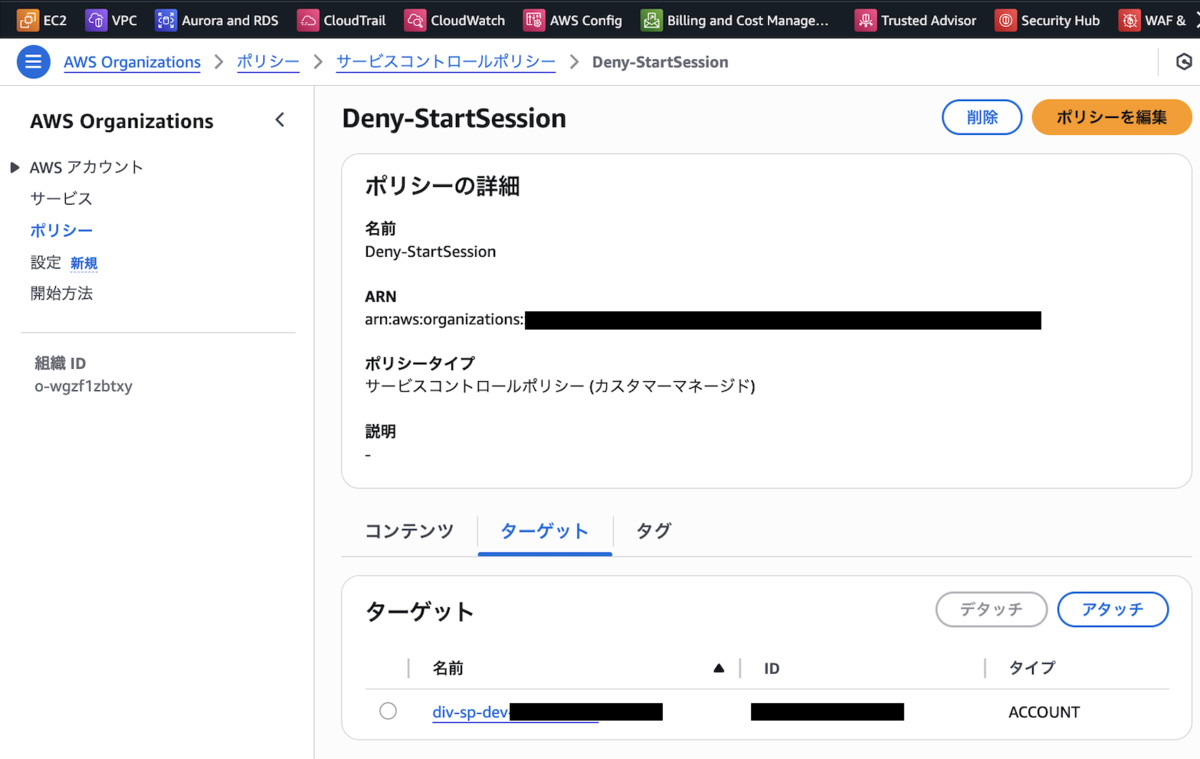The image size is (1200, 759).
Task: Open the Security Hub shortcut icon
Action: (1005, 19)
